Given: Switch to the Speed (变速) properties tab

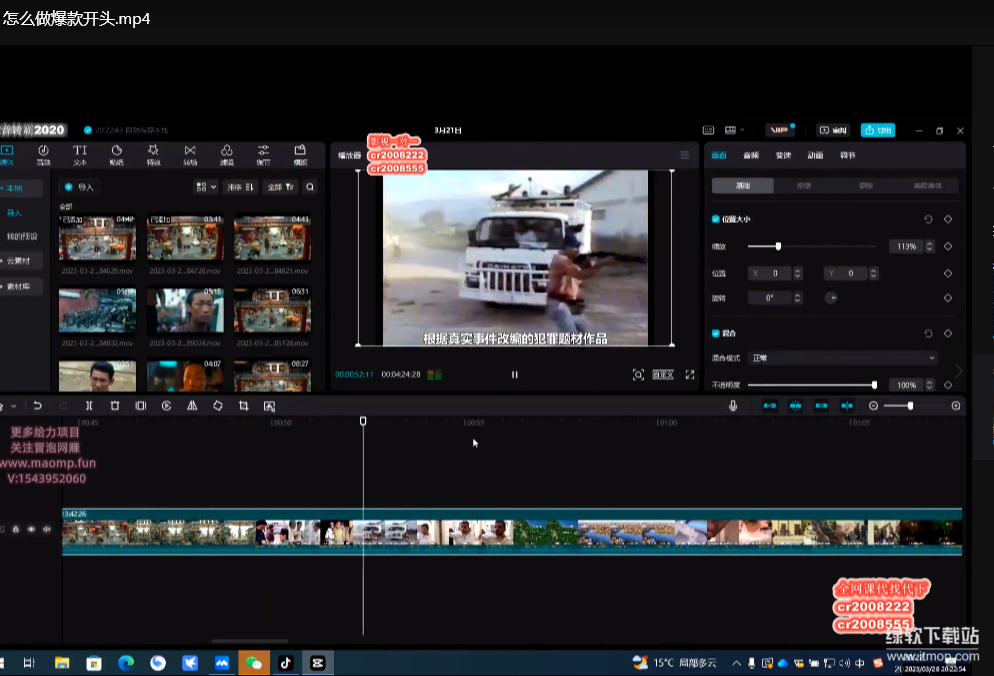Looking at the screenshot, I should 784,155.
